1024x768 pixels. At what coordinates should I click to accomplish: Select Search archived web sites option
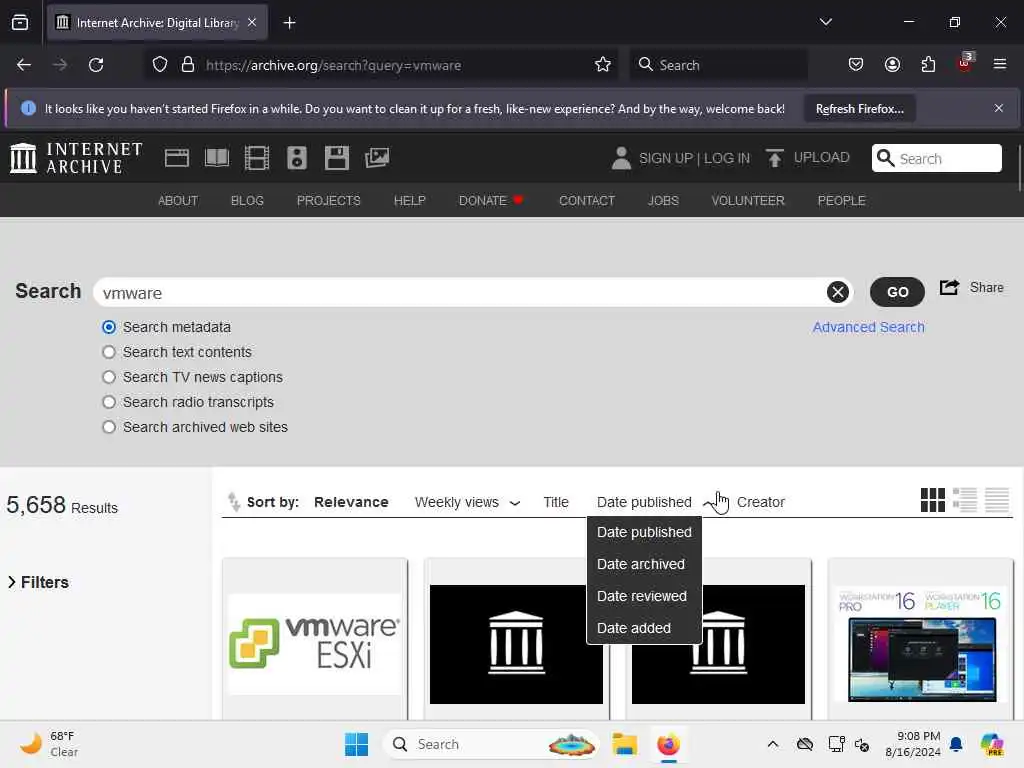109,427
